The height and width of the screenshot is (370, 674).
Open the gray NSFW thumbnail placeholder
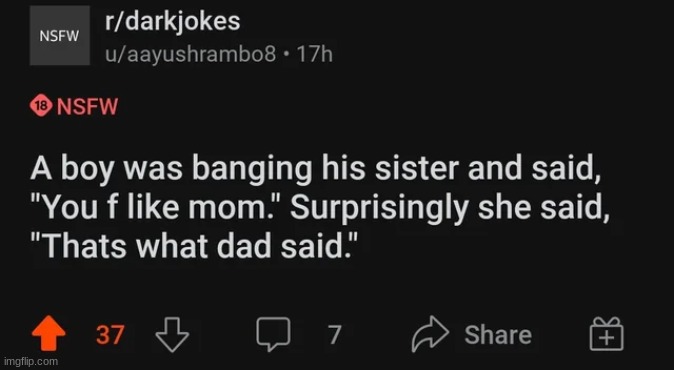[x=60, y=35]
